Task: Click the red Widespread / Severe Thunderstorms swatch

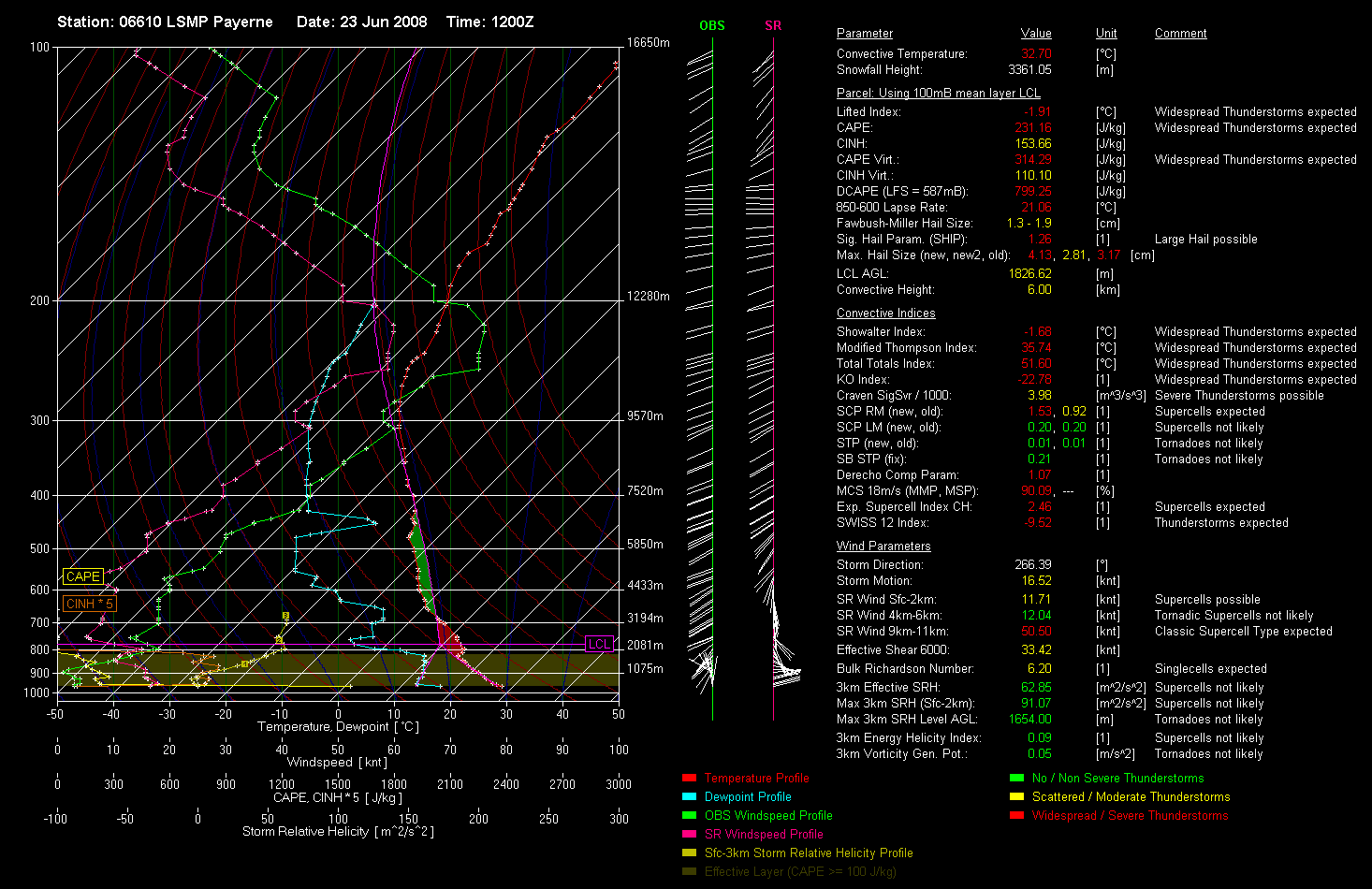Action: [1016, 816]
